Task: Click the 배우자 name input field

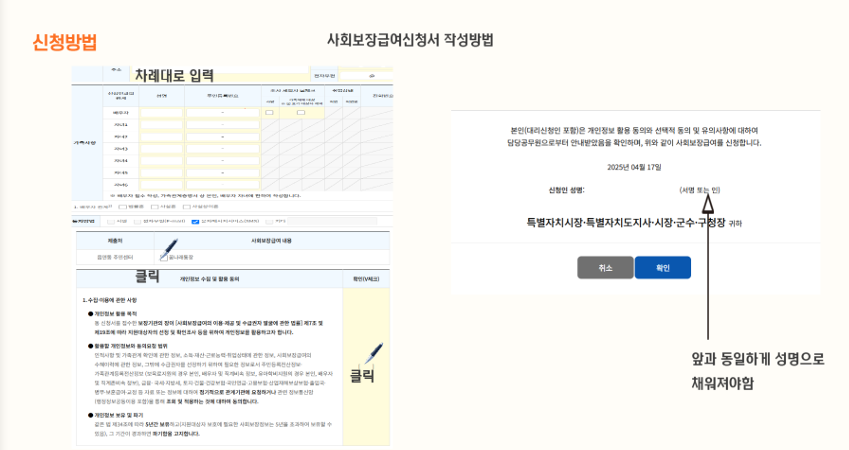Action: click(161, 113)
